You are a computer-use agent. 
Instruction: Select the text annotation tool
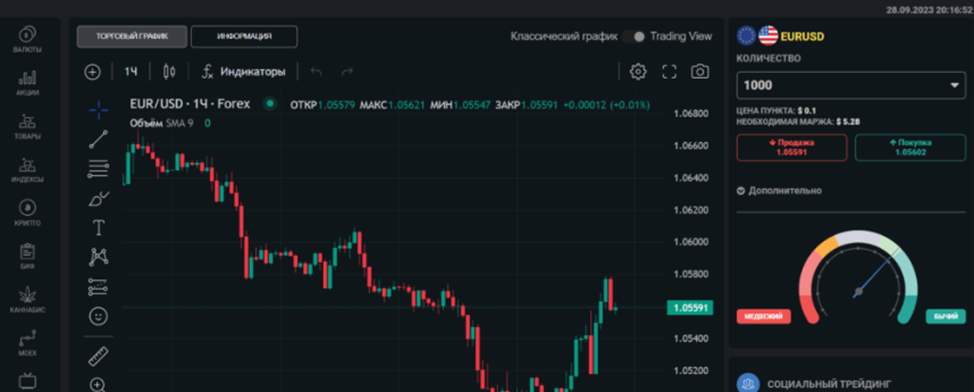pos(98,228)
